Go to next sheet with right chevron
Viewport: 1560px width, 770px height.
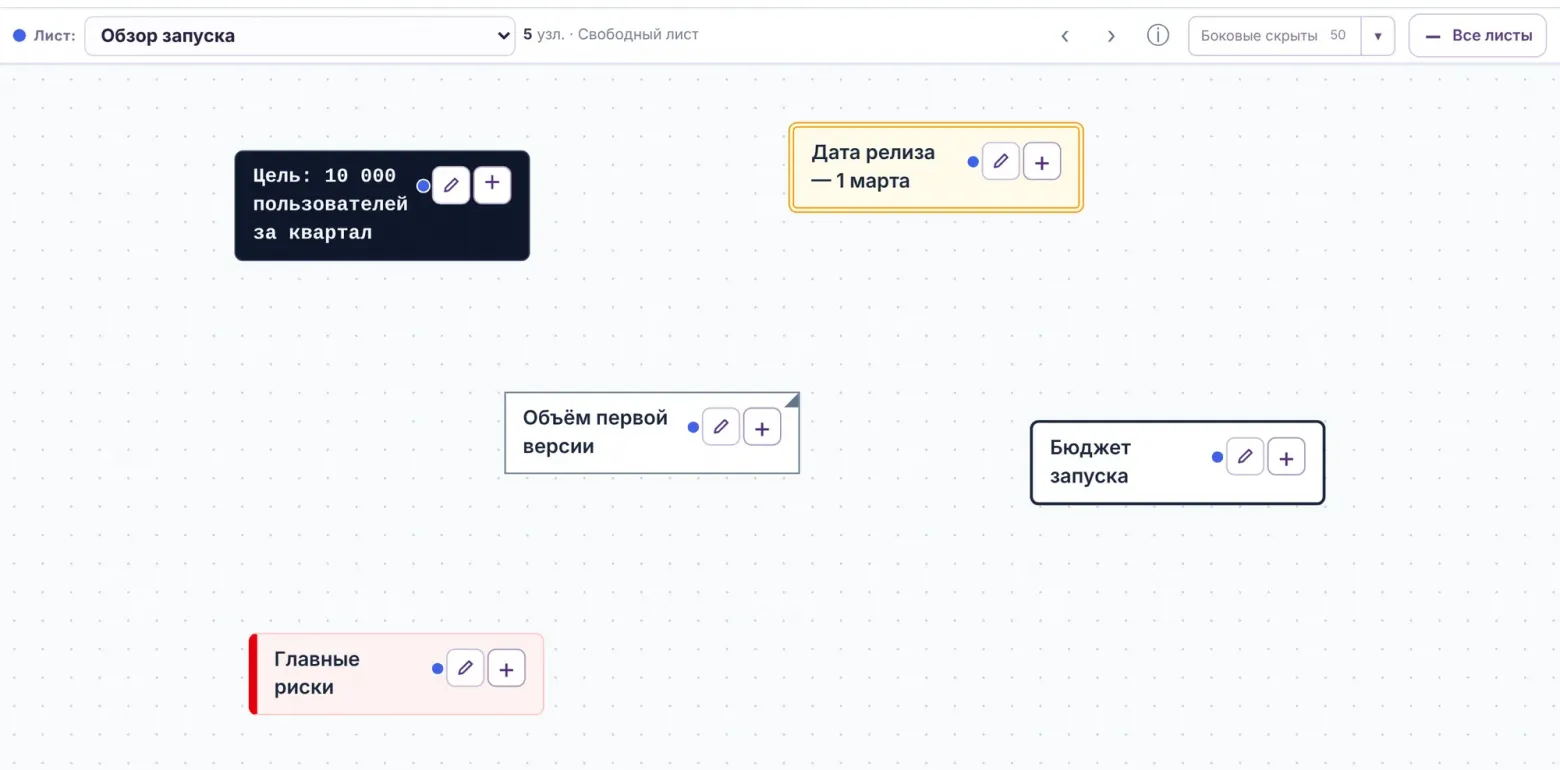click(x=1111, y=36)
